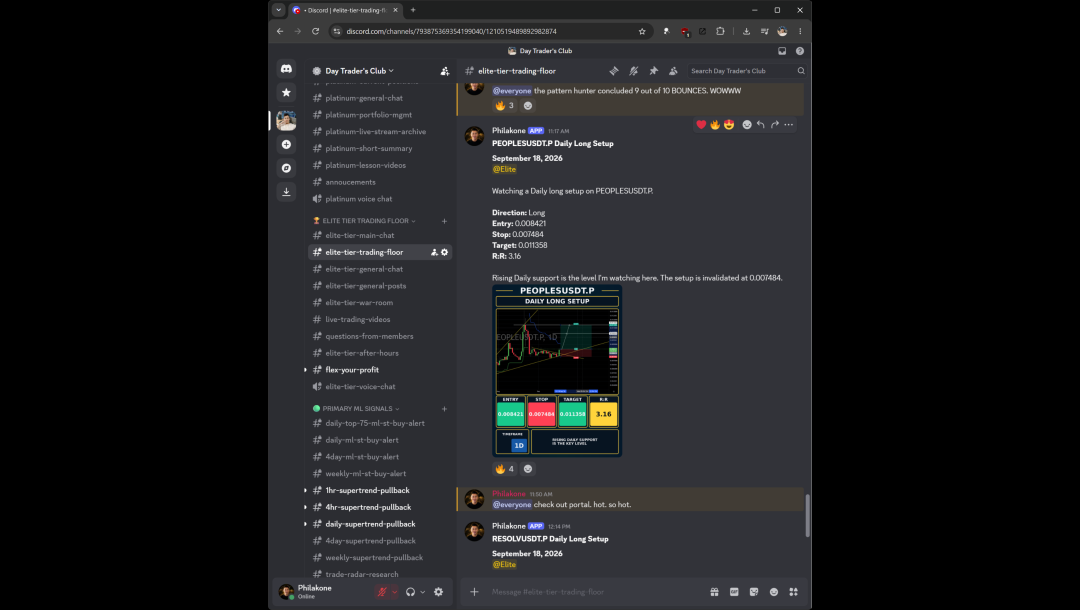
Task: Collapse ELITE TIER TRADING FLOOR category
Action: point(366,221)
